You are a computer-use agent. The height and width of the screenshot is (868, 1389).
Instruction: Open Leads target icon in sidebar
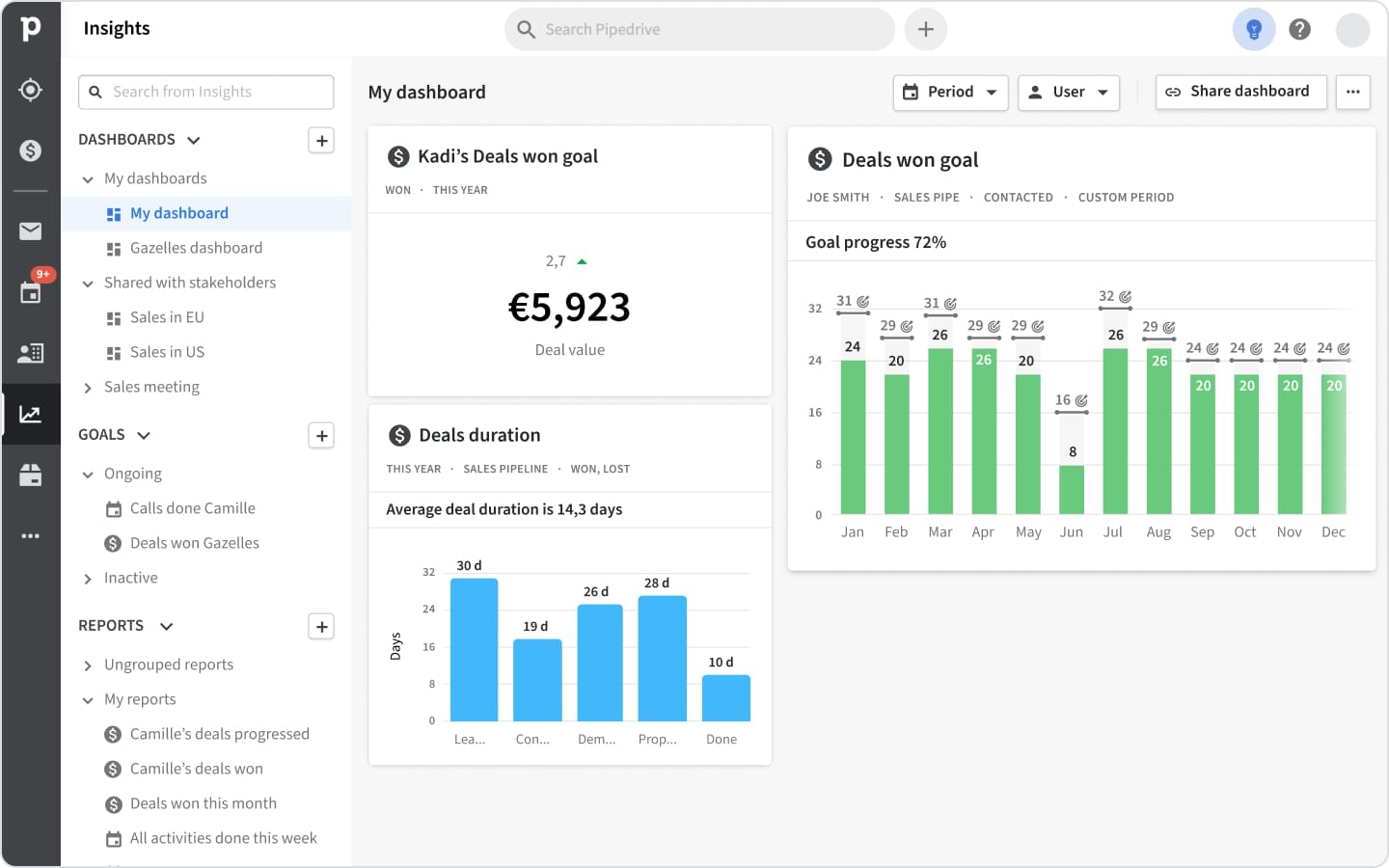click(x=31, y=90)
